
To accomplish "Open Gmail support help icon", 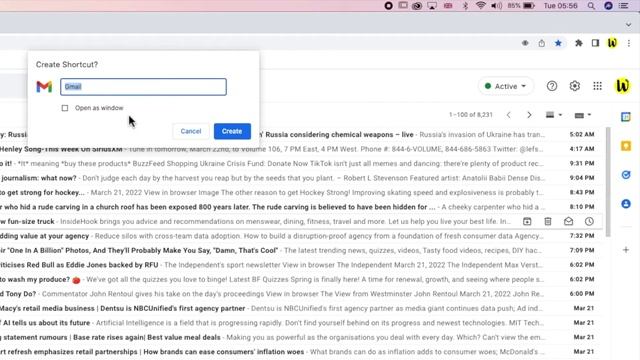I will [x=552, y=86].
